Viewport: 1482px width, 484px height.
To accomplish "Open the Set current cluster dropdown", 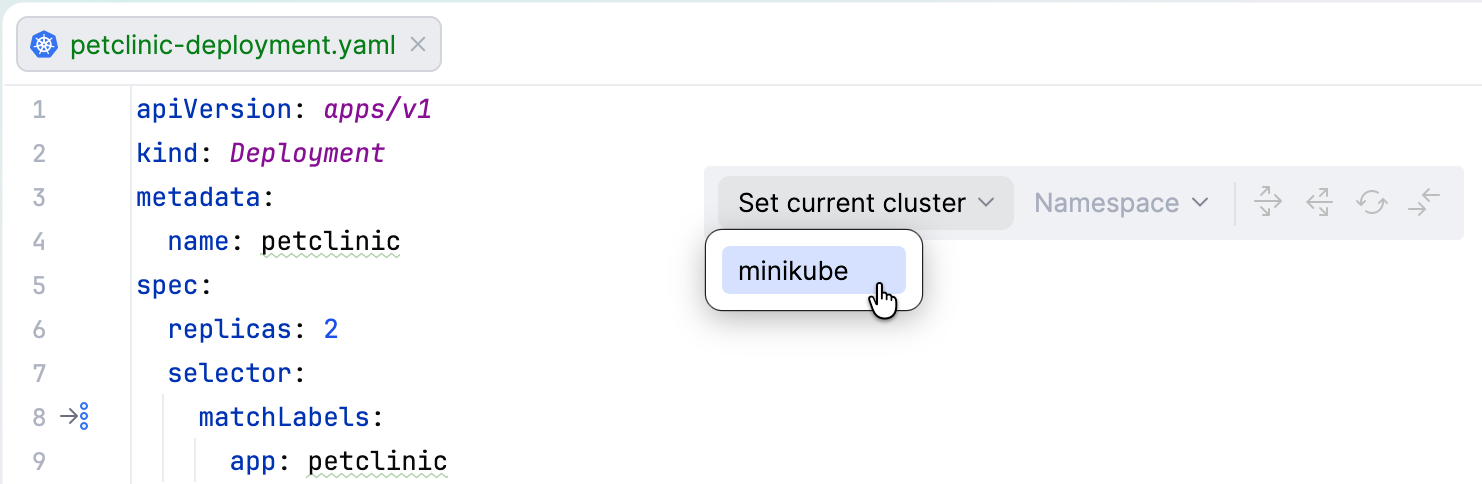I will click(x=865, y=203).
